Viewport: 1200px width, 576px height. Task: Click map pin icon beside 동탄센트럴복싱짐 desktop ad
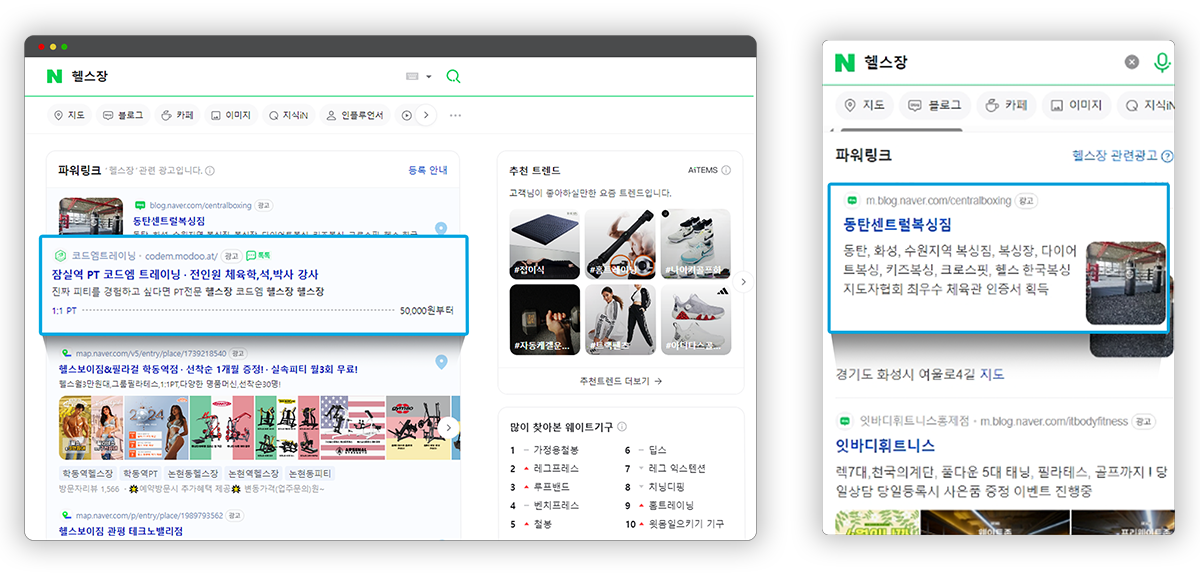click(441, 229)
